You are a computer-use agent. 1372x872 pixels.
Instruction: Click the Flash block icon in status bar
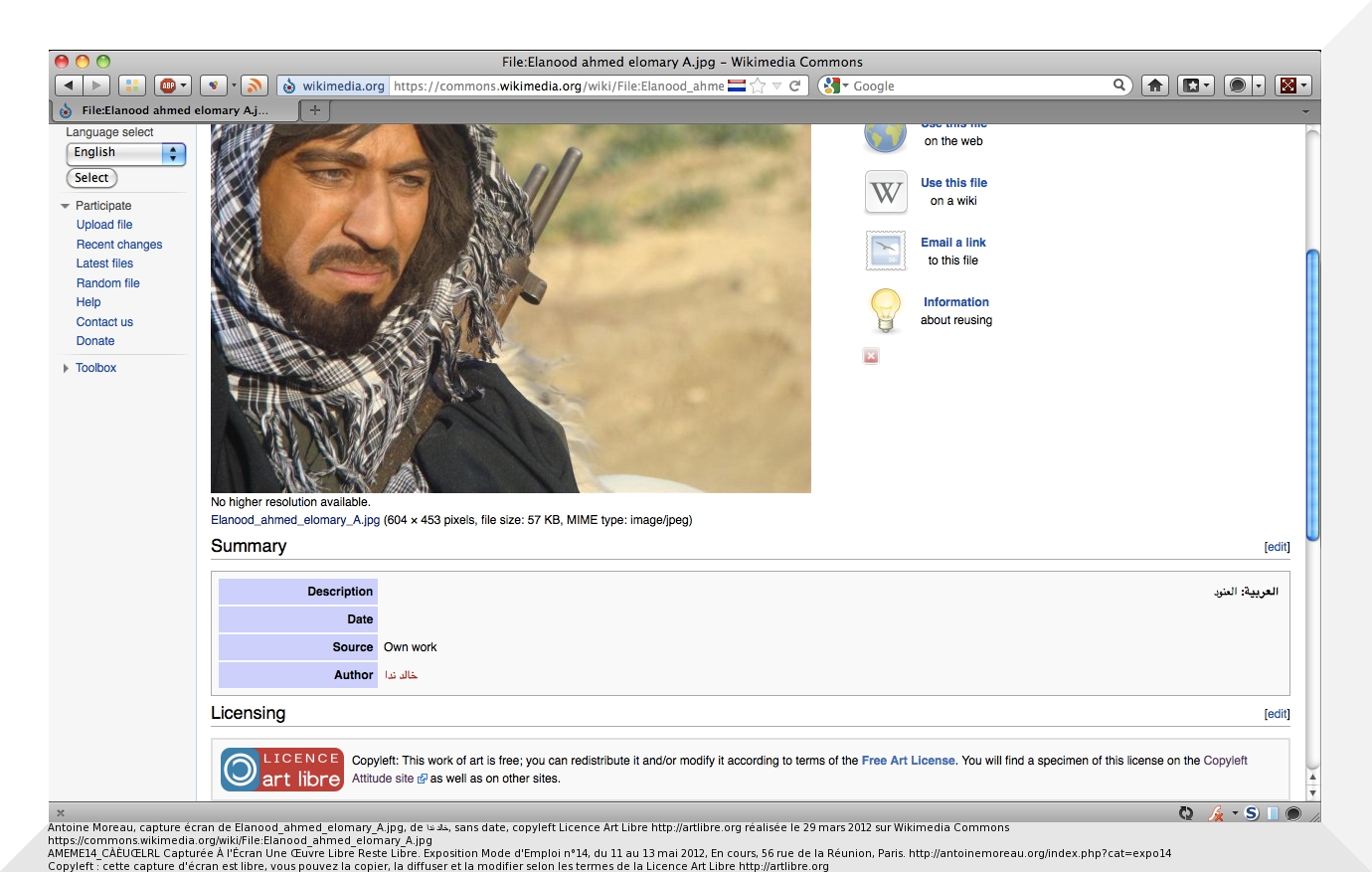1216,813
